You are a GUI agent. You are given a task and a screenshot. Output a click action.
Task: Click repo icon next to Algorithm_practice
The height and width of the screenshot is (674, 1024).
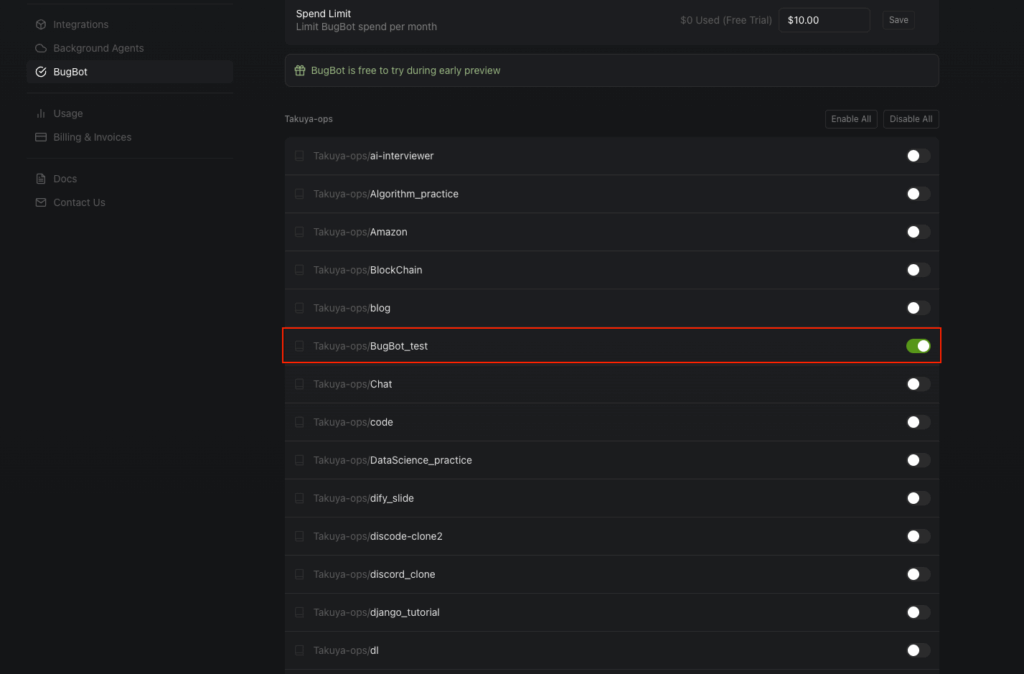[x=299, y=194]
